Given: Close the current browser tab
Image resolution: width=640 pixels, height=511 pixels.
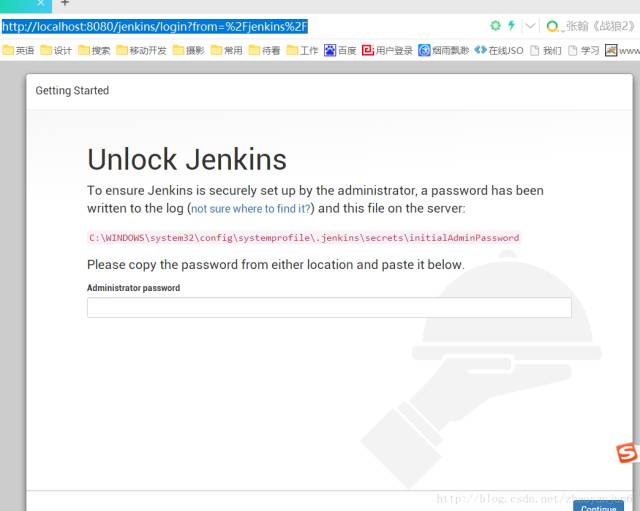Looking at the screenshot, I should [40, 3].
